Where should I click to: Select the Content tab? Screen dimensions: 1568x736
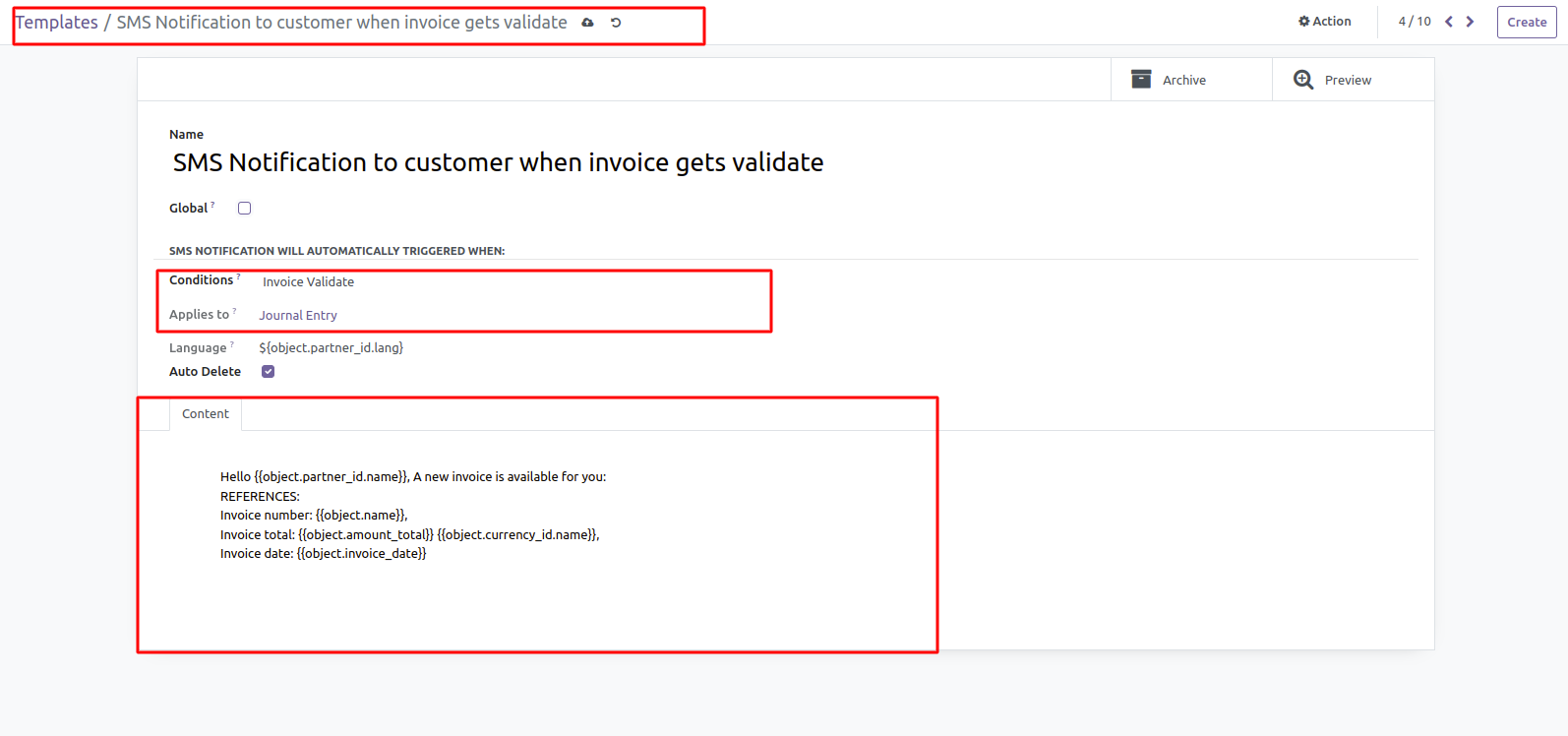(x=206, y=414)
